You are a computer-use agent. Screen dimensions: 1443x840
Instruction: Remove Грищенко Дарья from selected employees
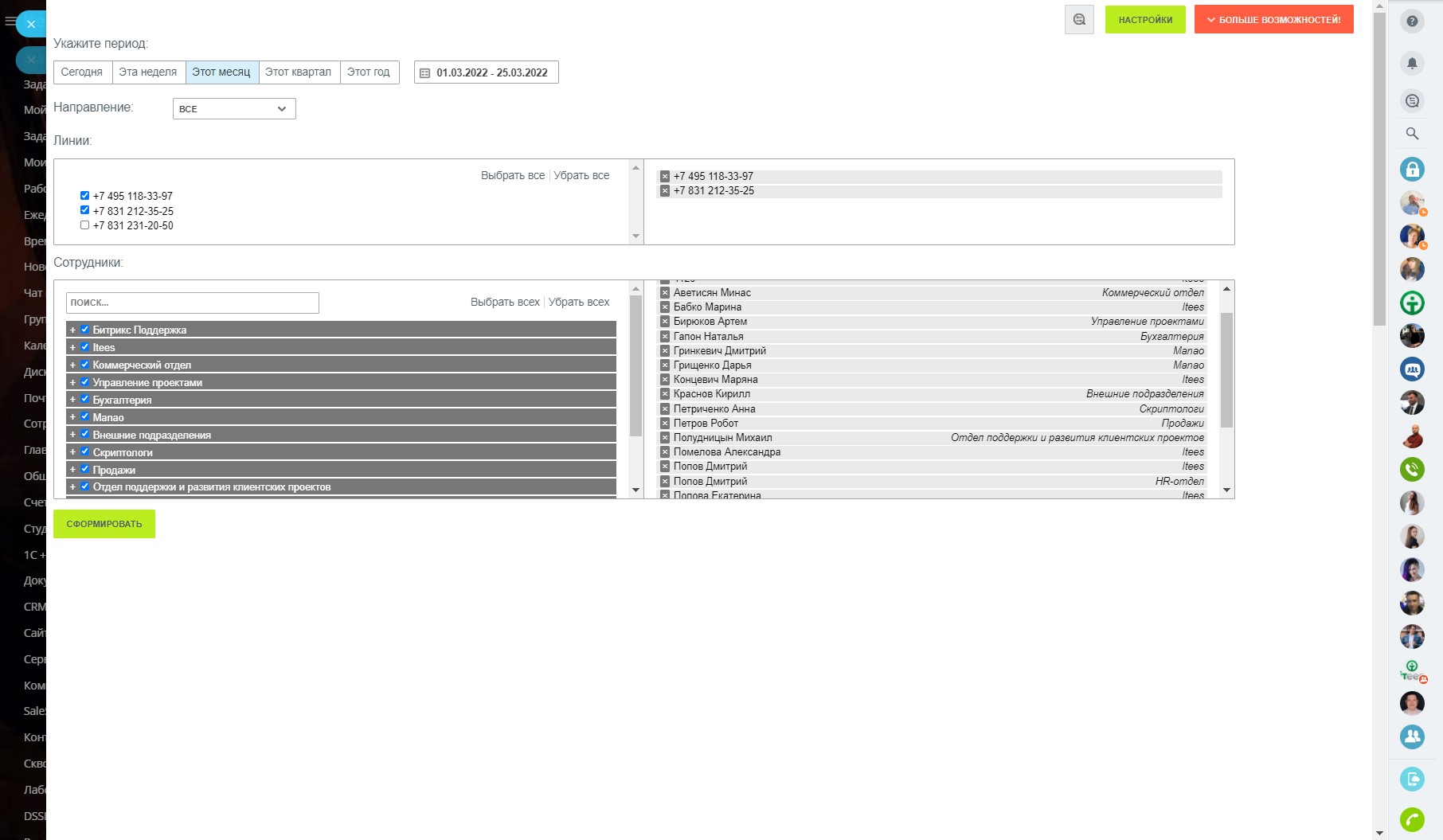[x=665, y=365]
